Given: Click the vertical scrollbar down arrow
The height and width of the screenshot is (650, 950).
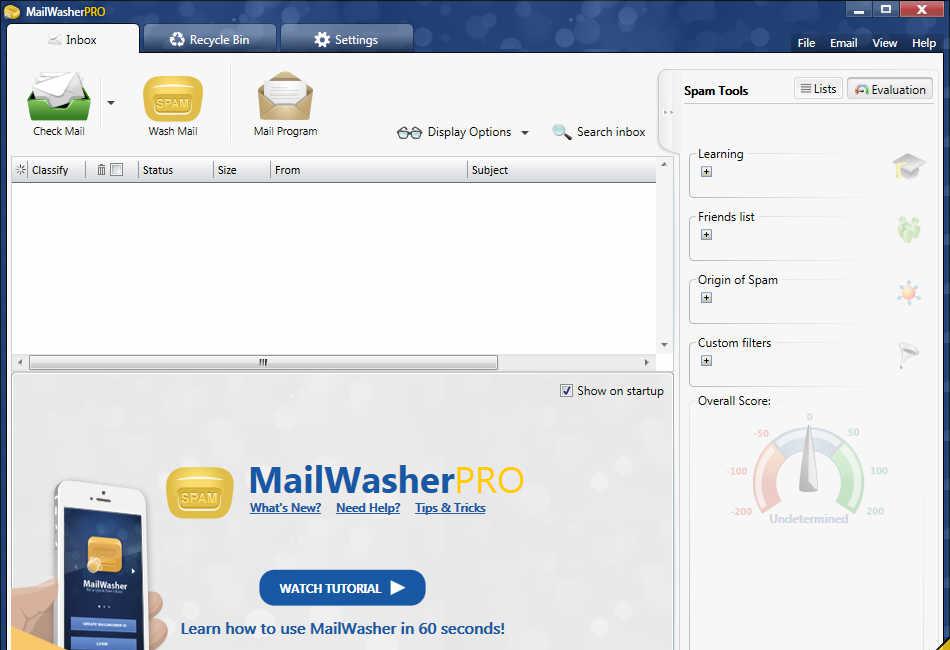Looking at the screenshot, I should pos(664,345).
